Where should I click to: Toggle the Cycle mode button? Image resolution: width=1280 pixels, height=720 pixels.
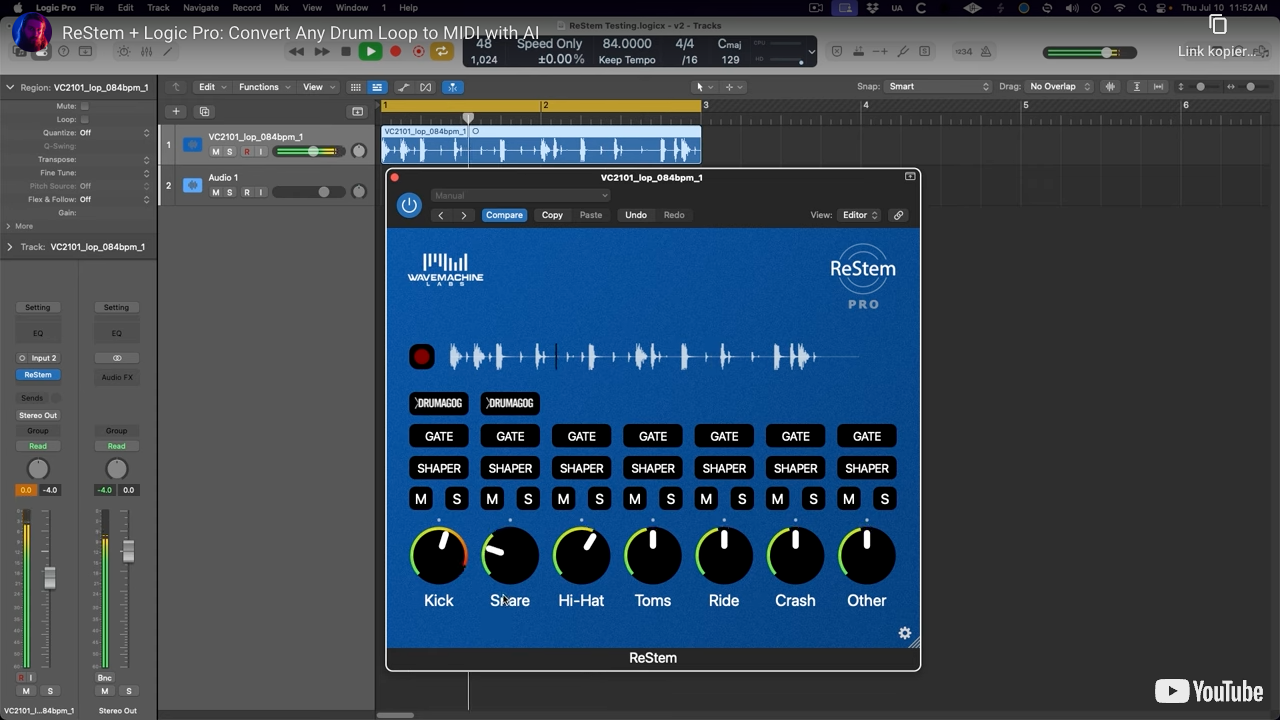442,51
